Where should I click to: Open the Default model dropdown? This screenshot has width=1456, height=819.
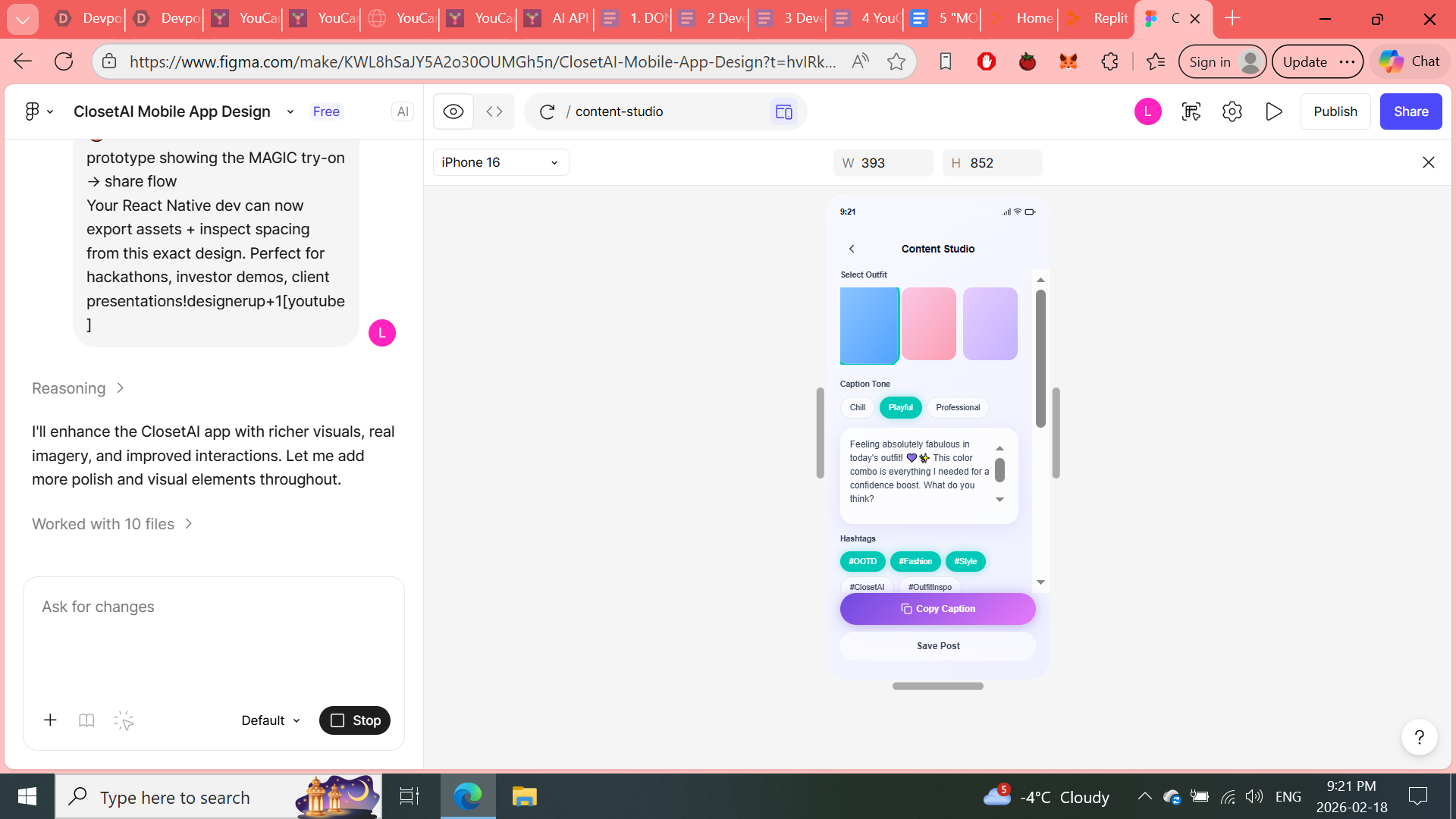pos(271,720)
